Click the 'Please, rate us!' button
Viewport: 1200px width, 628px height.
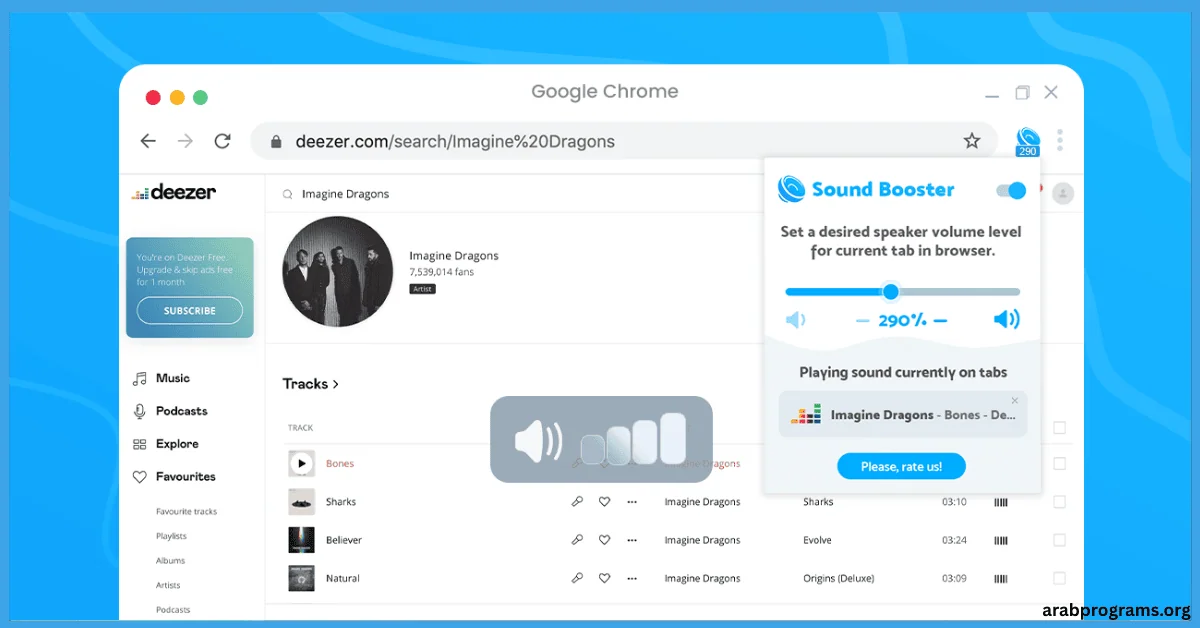pyautogui.click(x=901, y=466)
